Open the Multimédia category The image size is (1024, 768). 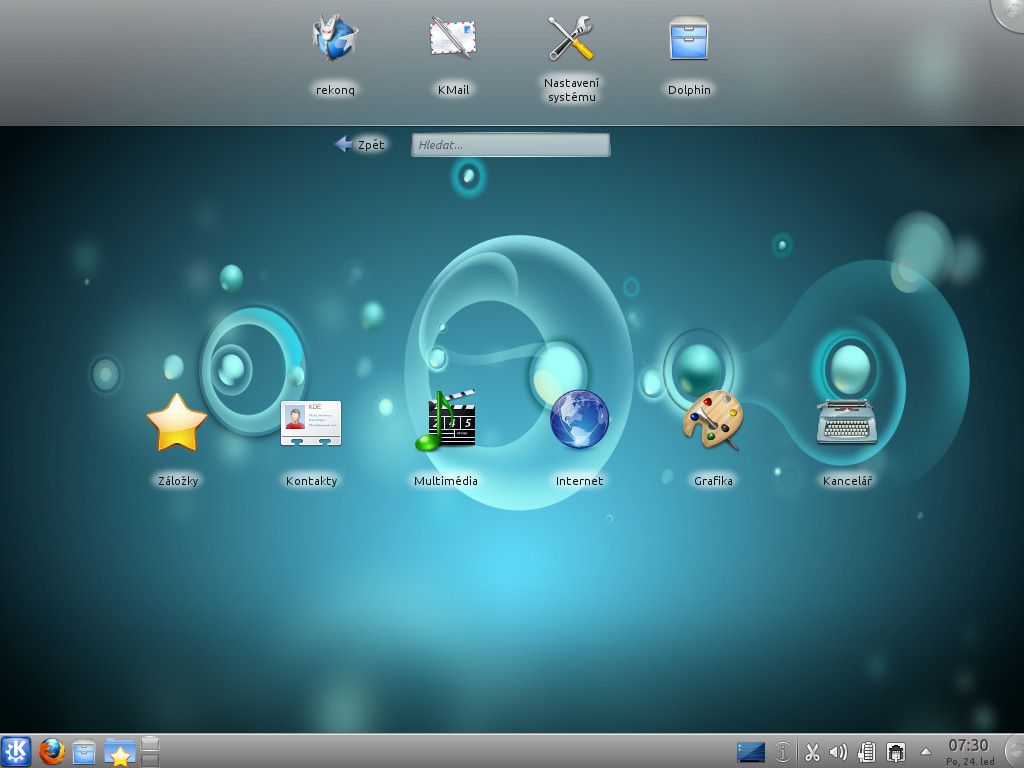tap(445, 420)
